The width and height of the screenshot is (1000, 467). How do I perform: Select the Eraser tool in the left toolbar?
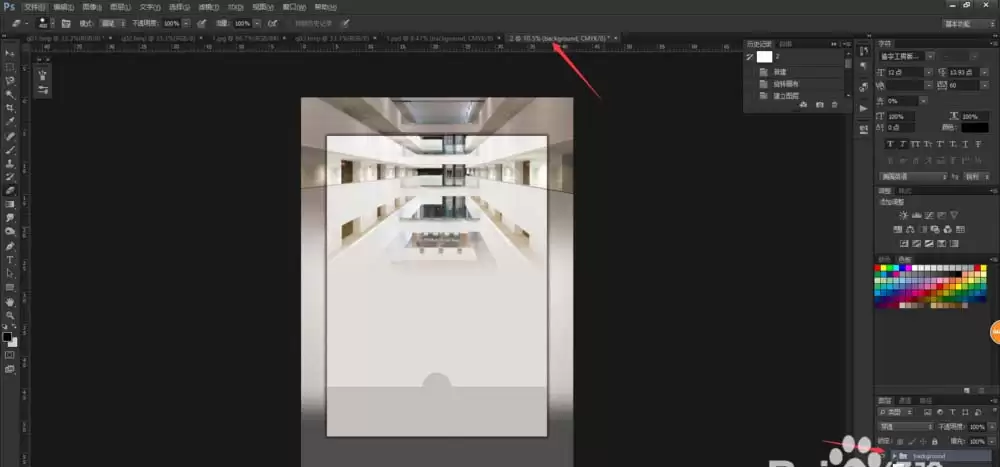point(10,190)
